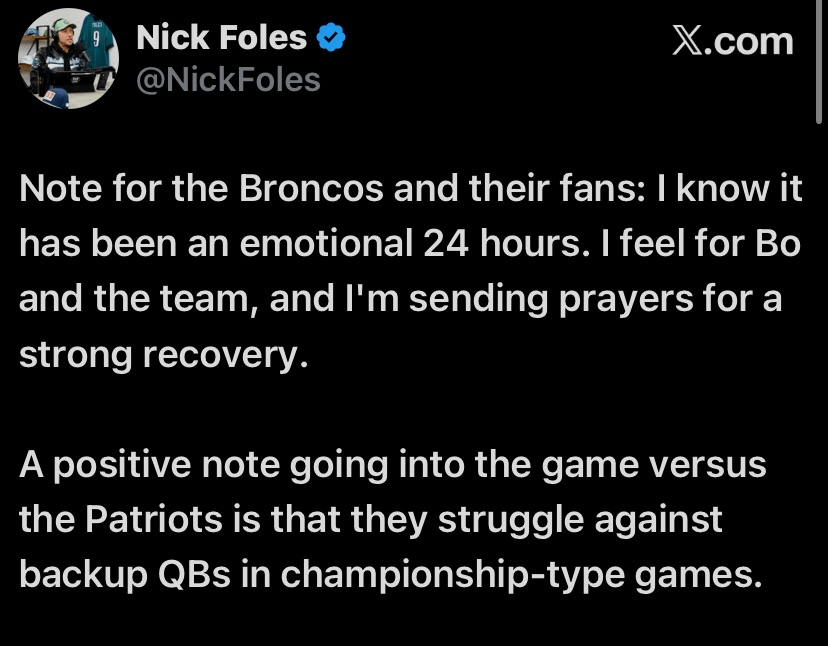This screenshot has height=646, width=828.
Task: Click the verified badge next to Nick Foles
Action: pyautogui.click(x=330, y=37)
